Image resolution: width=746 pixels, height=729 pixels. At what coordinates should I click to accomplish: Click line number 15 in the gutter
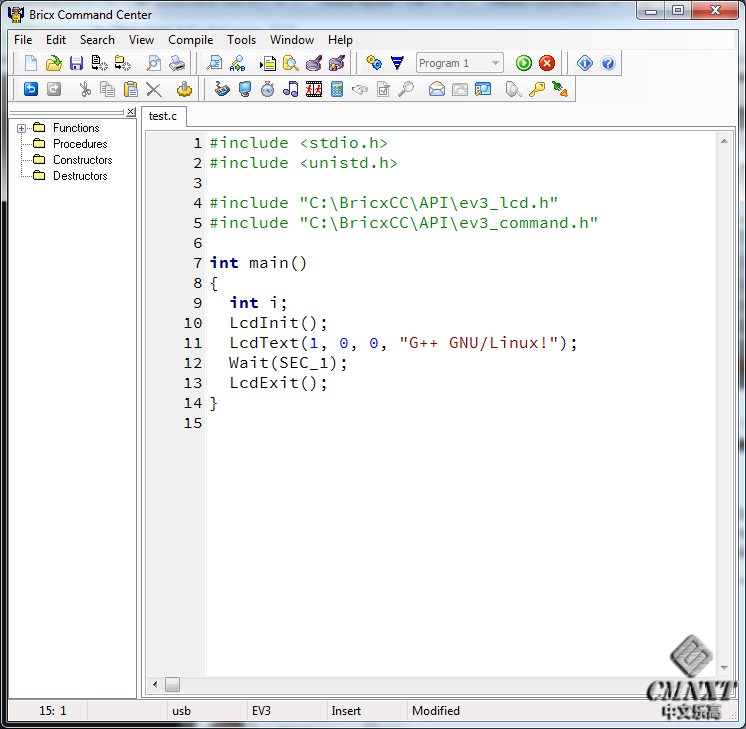click(x=193, y=423)
